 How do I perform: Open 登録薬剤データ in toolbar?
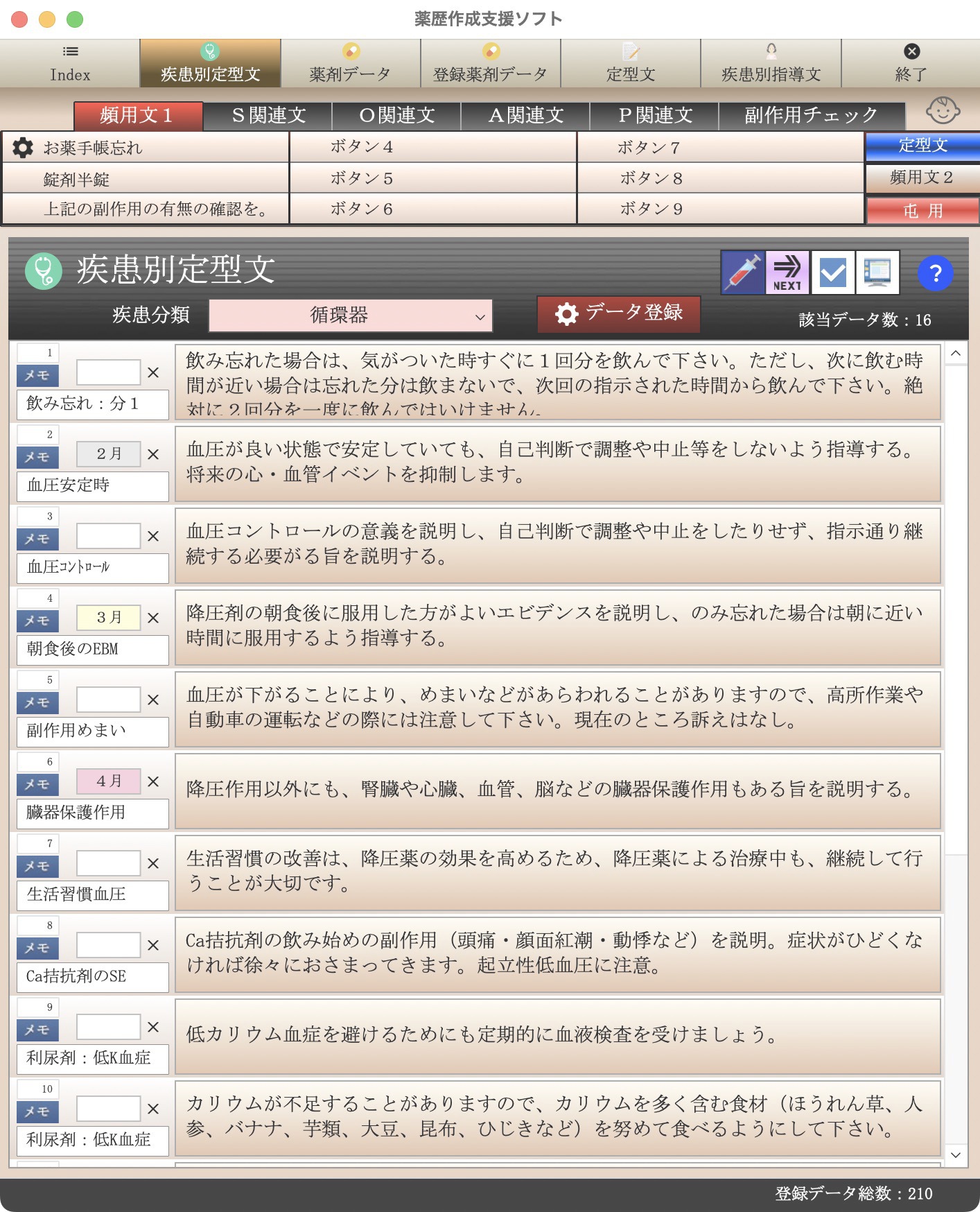point(491,63)
